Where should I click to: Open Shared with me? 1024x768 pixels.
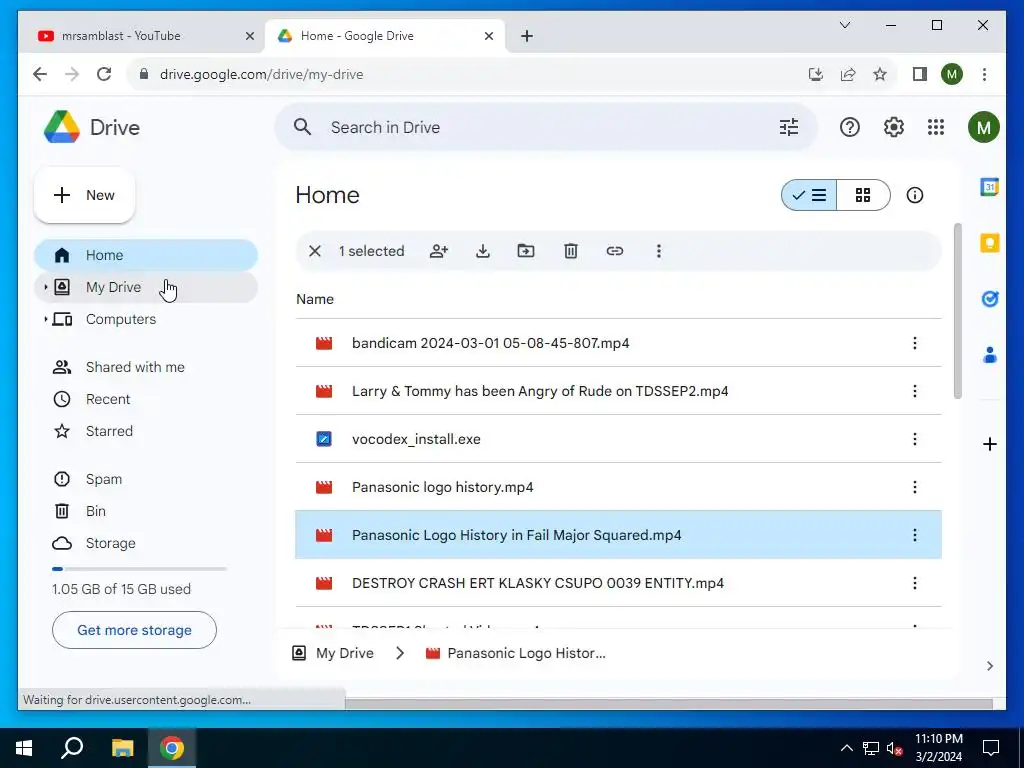click(x=146, y=367)
